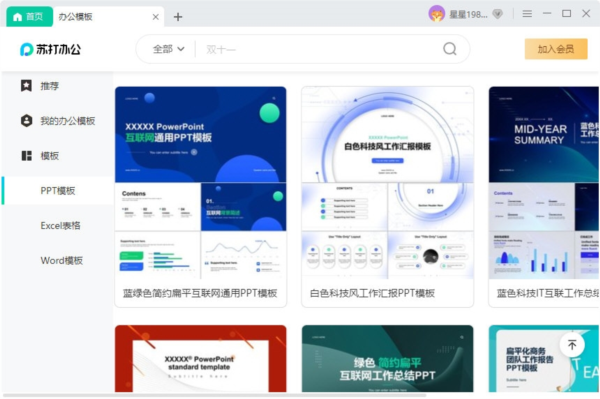Click title 白色科技风工作汇报PPT模板
The height and width of the screenshot is (399, 600).
coord(372,293)
